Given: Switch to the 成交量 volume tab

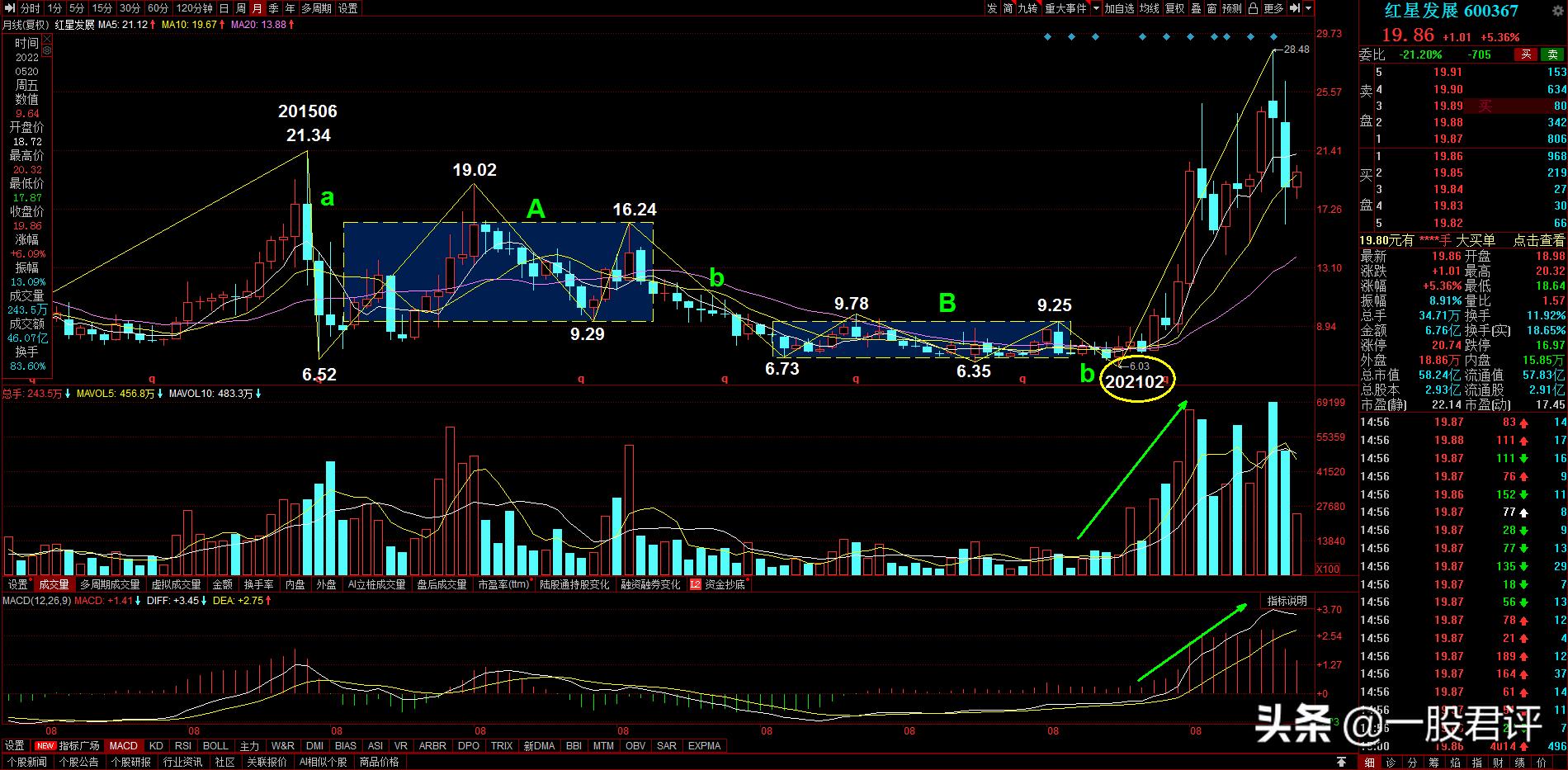Looking at the screenshot, I should click(54, 584).
